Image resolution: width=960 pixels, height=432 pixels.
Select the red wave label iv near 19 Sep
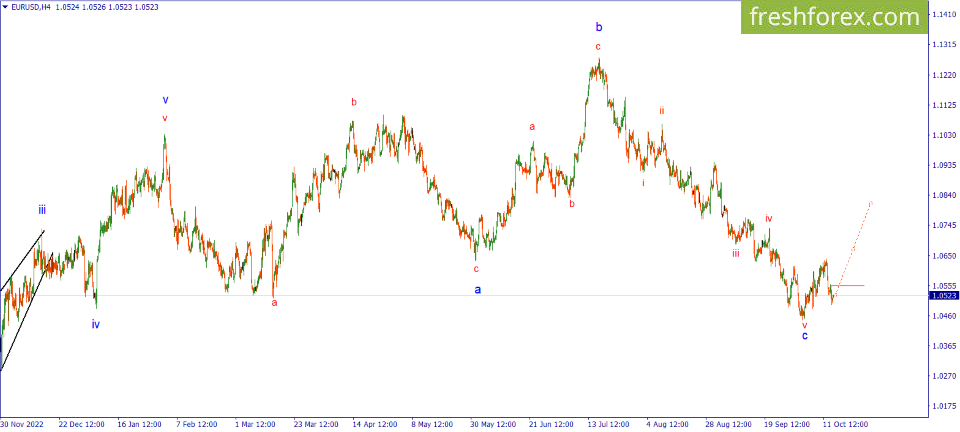(768, 218)
